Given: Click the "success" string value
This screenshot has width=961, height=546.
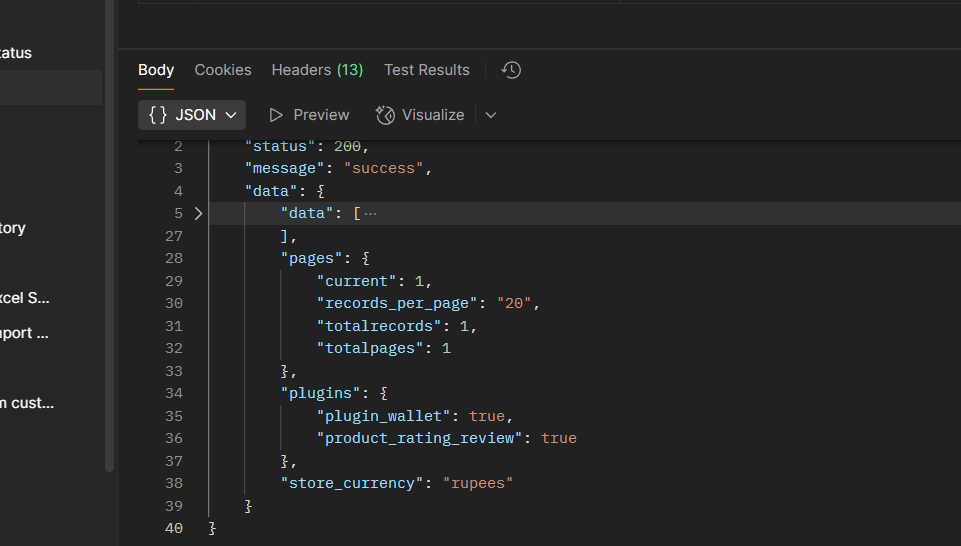Looking at the screenshot, I should [x=384, y=169].
